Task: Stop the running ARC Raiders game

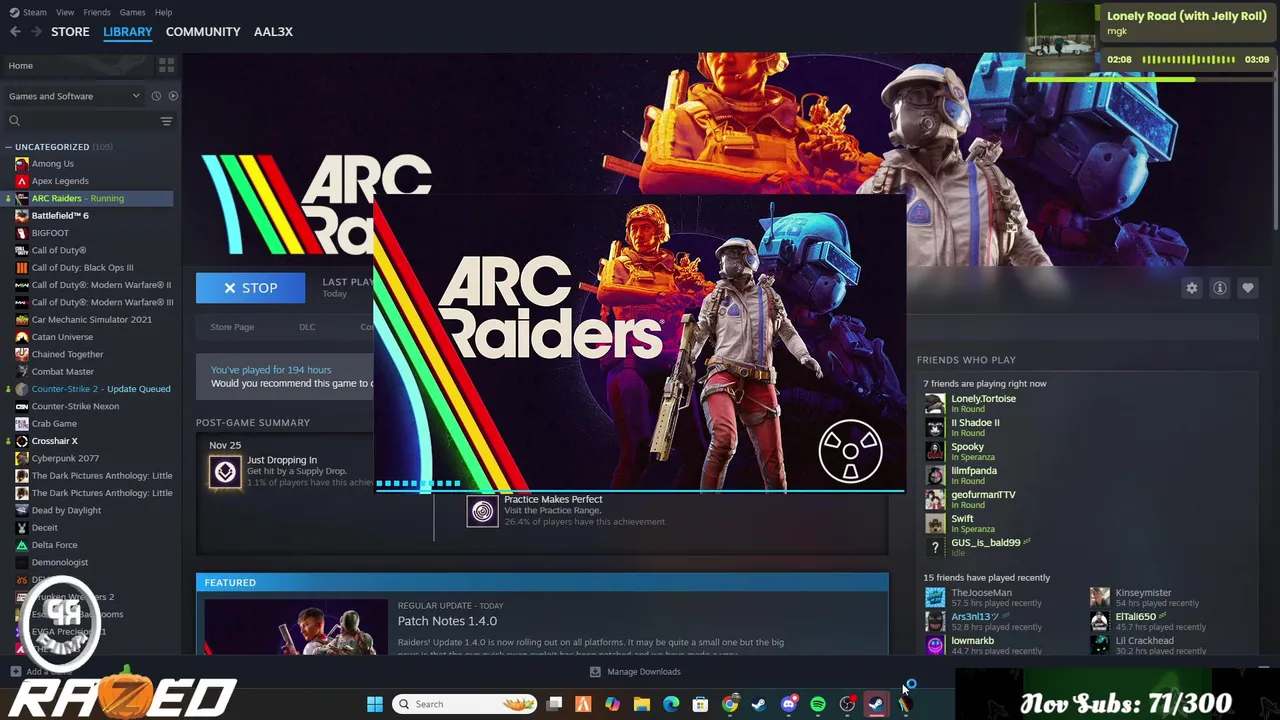Action: tap(251, 288)
